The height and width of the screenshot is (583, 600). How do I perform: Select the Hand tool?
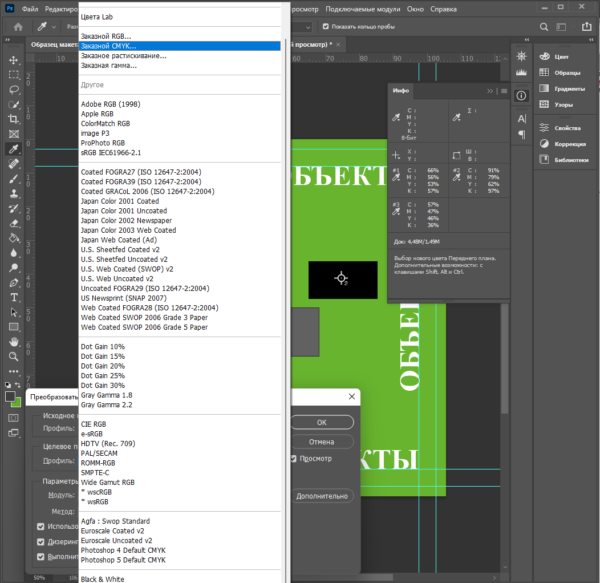(x=14, y=341)
